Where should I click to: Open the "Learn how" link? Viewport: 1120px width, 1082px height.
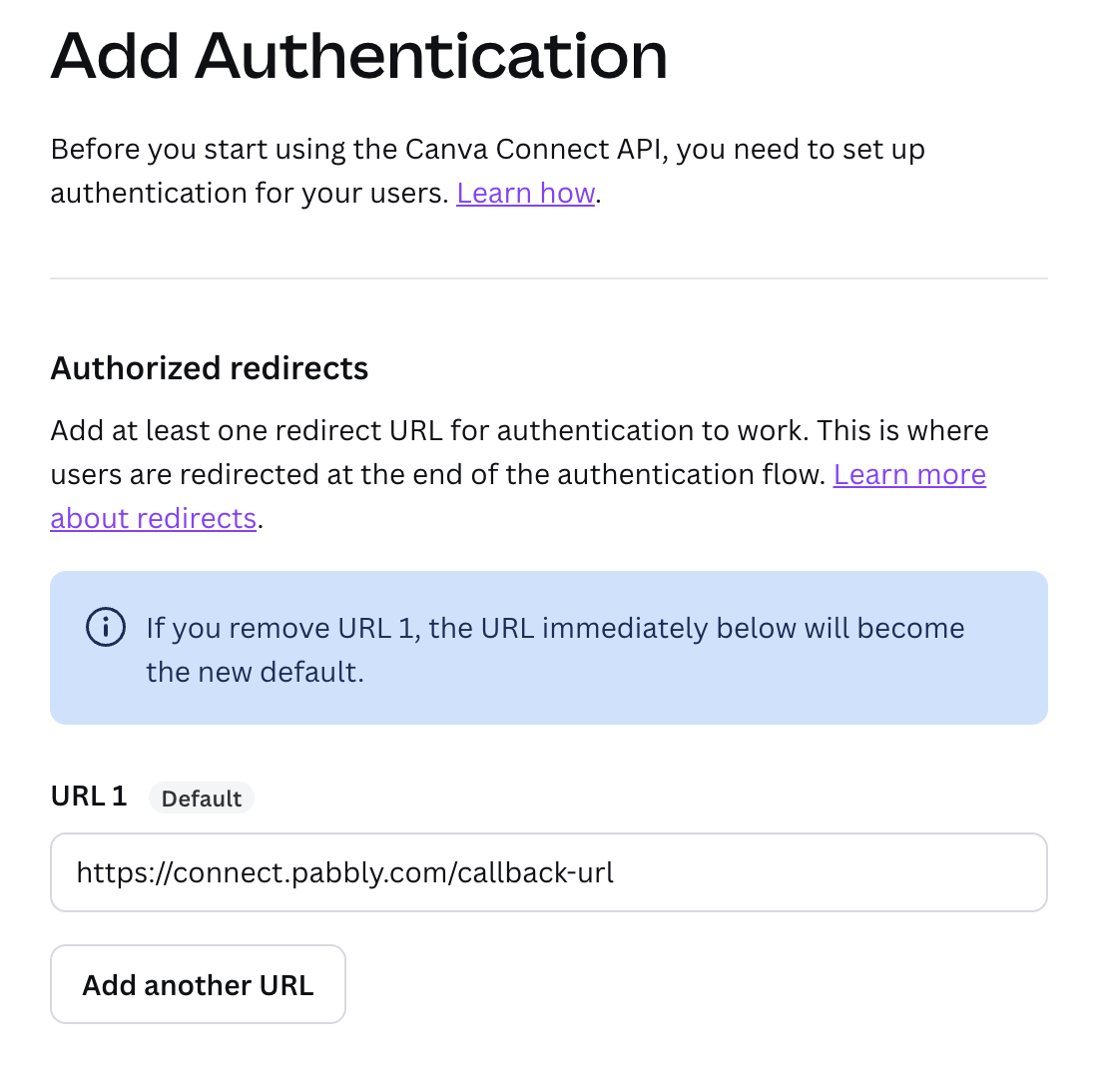pos(526,193)
